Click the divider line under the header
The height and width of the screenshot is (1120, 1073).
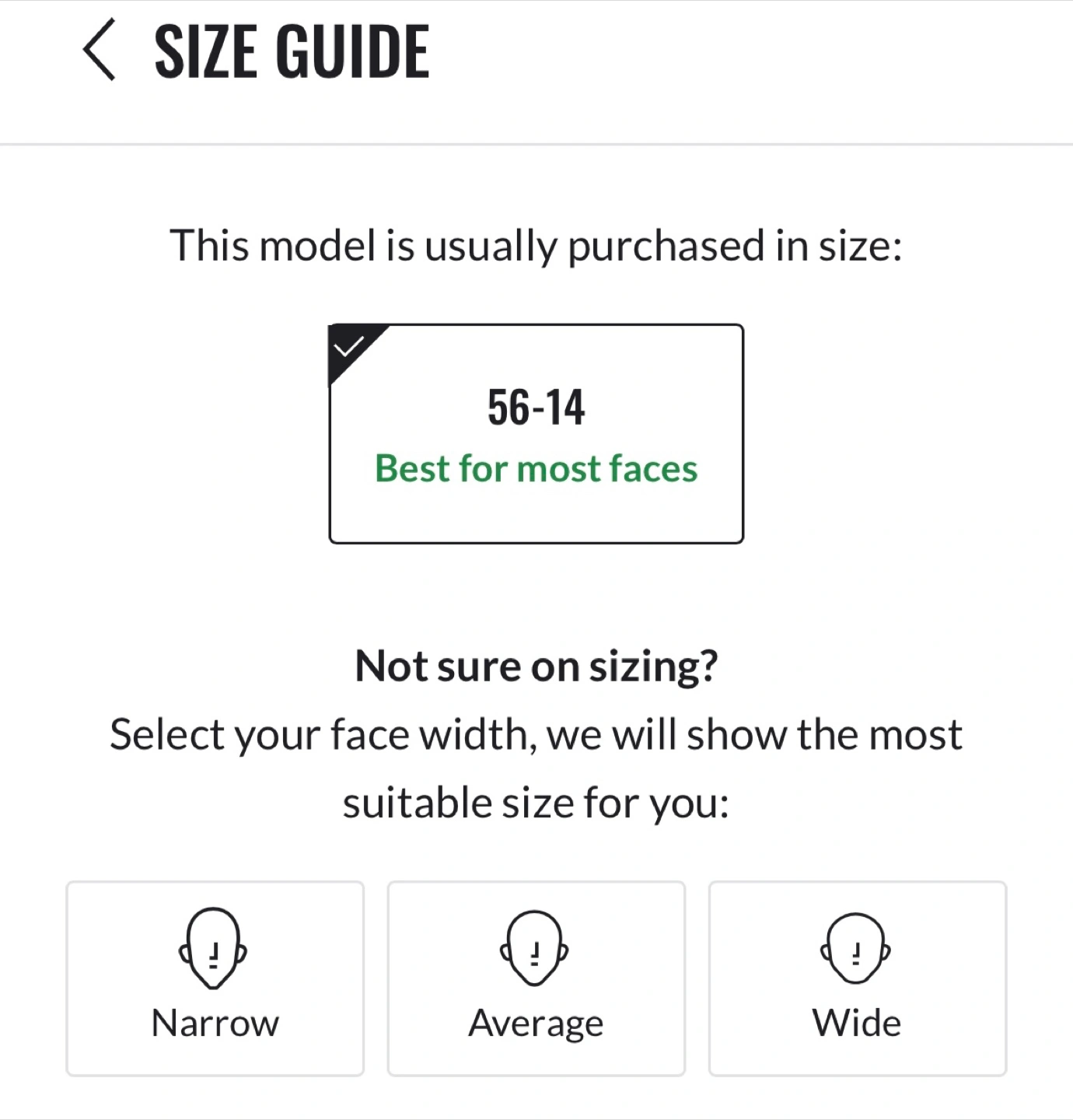[x=536, y=144]
